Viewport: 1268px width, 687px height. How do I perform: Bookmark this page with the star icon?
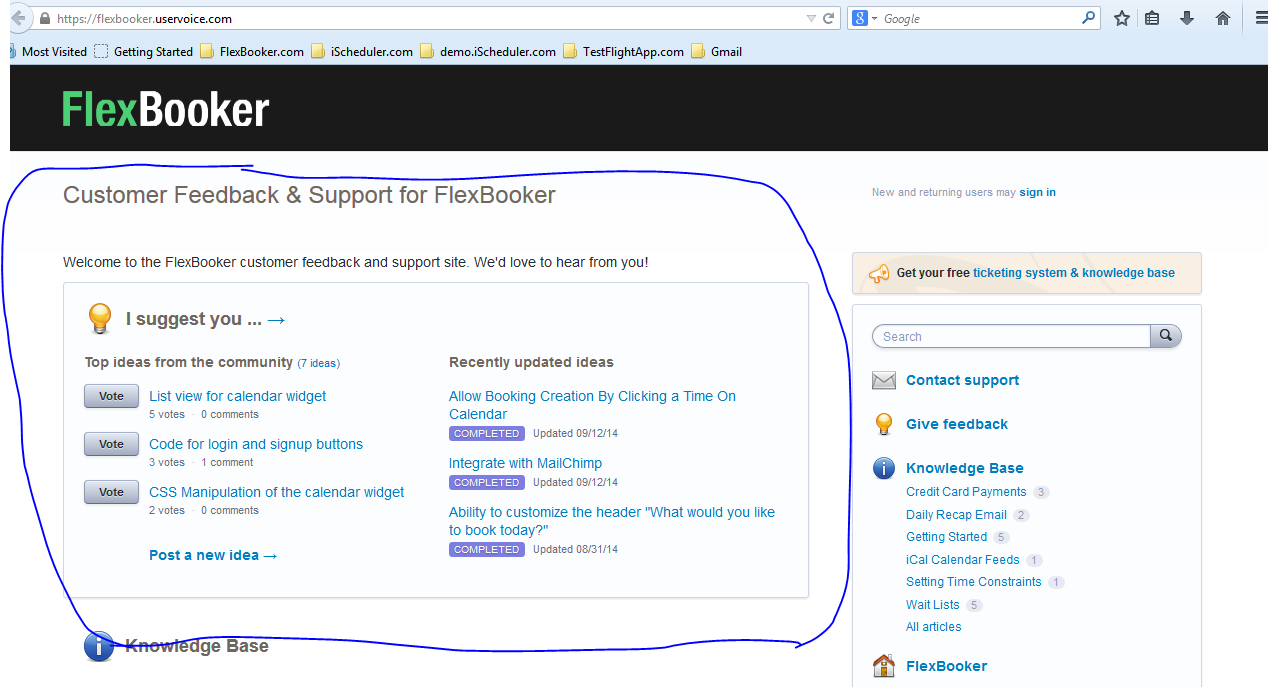click(1122, 18)
